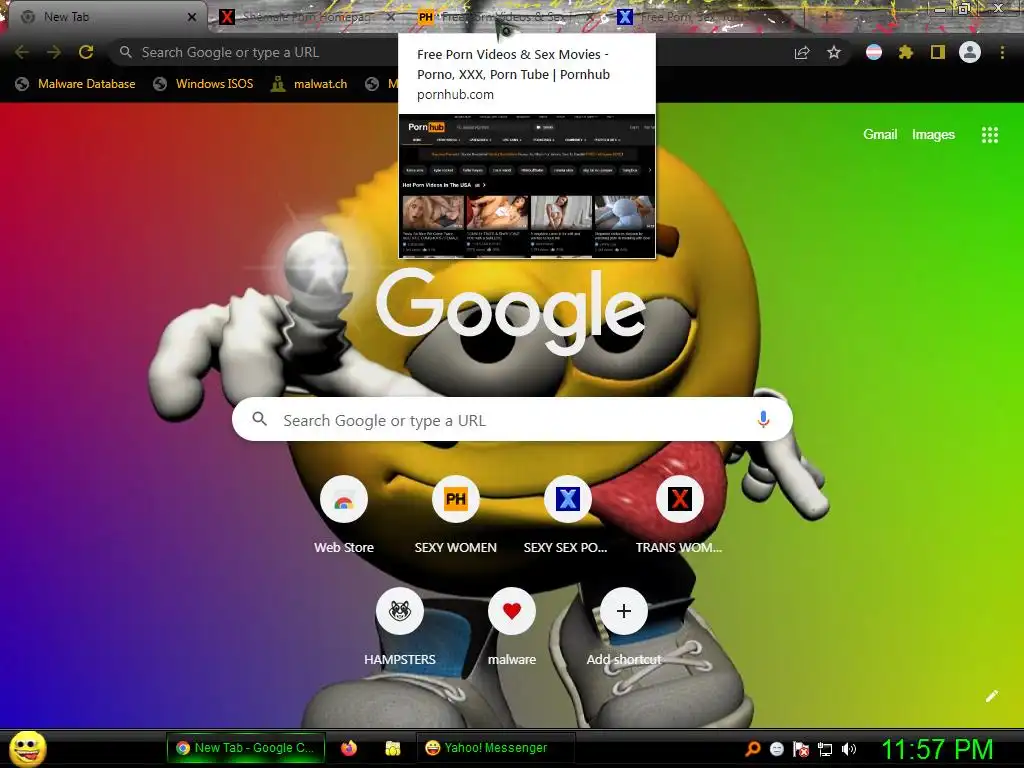The image size is (1024, 768).
Task: Open Gmail from the new tab page
Action: [x=880, y=135]
